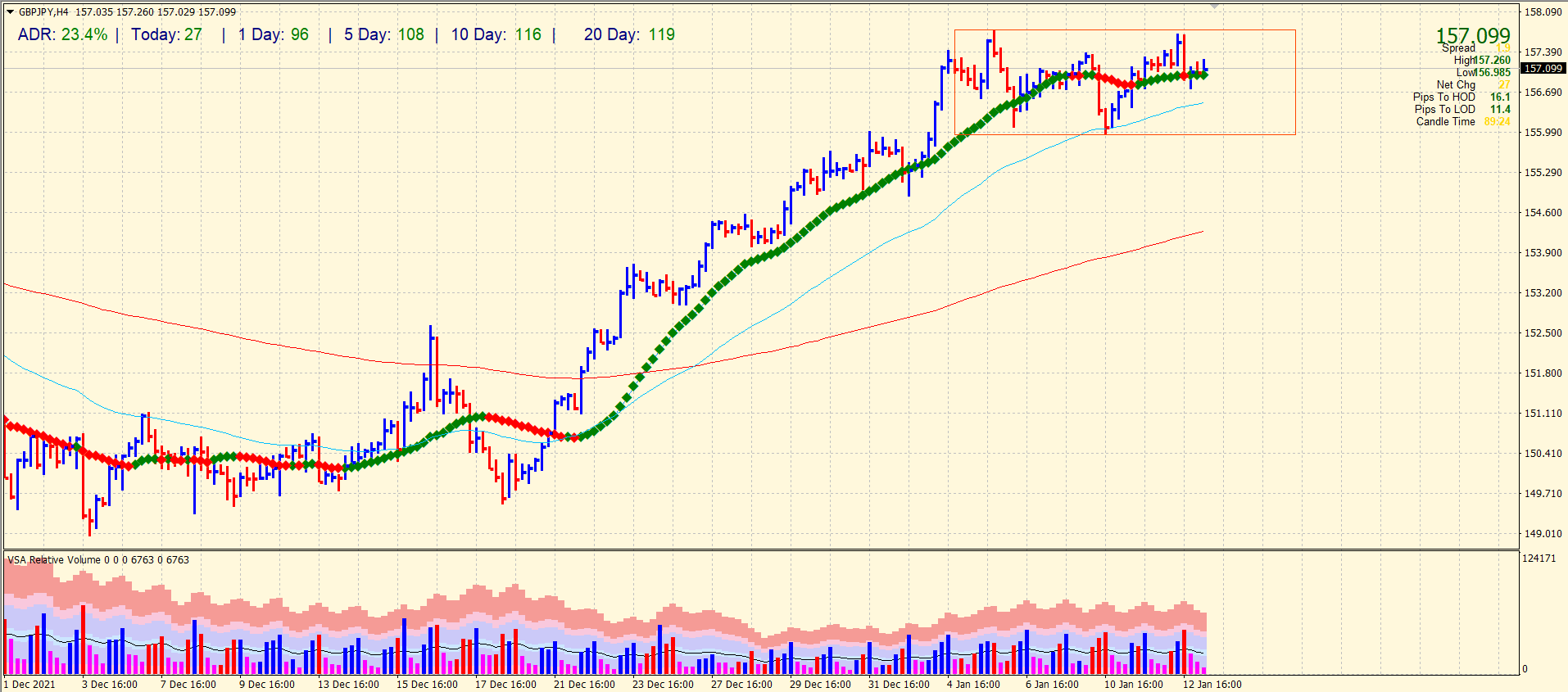Click the Today: 27 range value
Screen dimensions: 1568x692
[x=166, y=34]
